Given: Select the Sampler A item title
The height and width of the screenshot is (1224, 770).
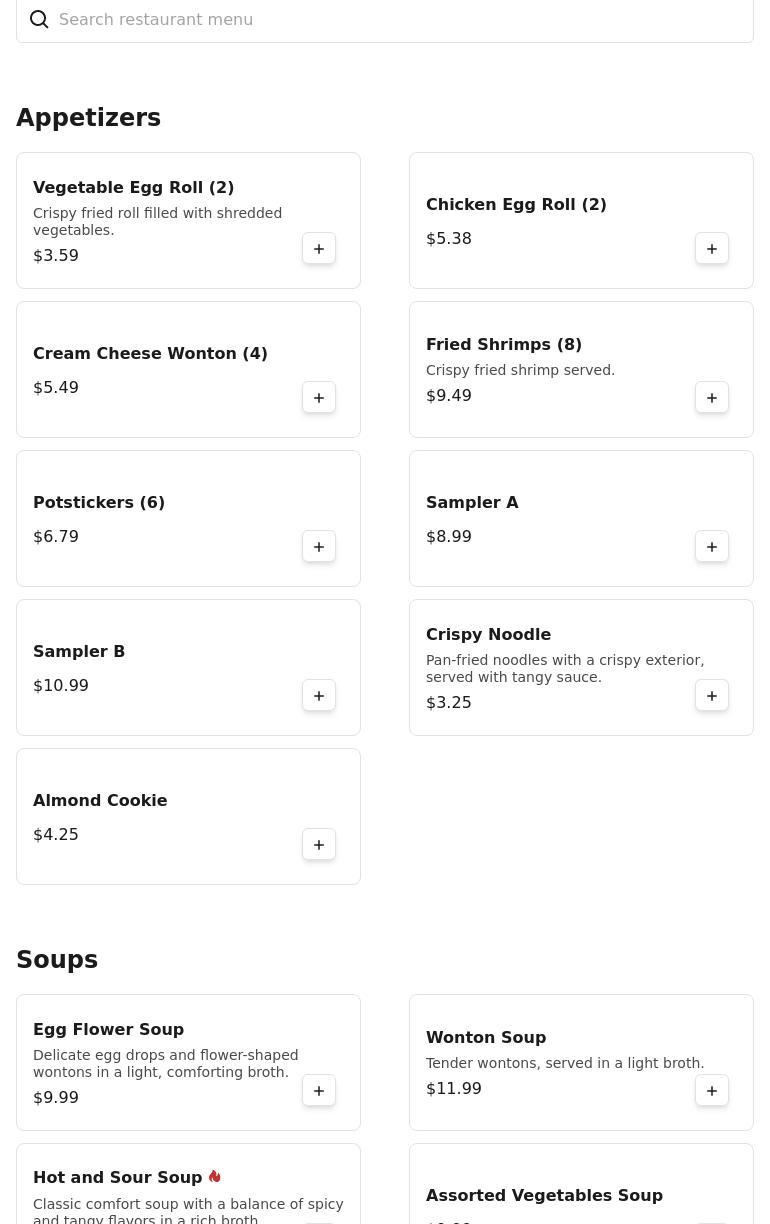Looking at the screenshot, I should coord(472,502).
